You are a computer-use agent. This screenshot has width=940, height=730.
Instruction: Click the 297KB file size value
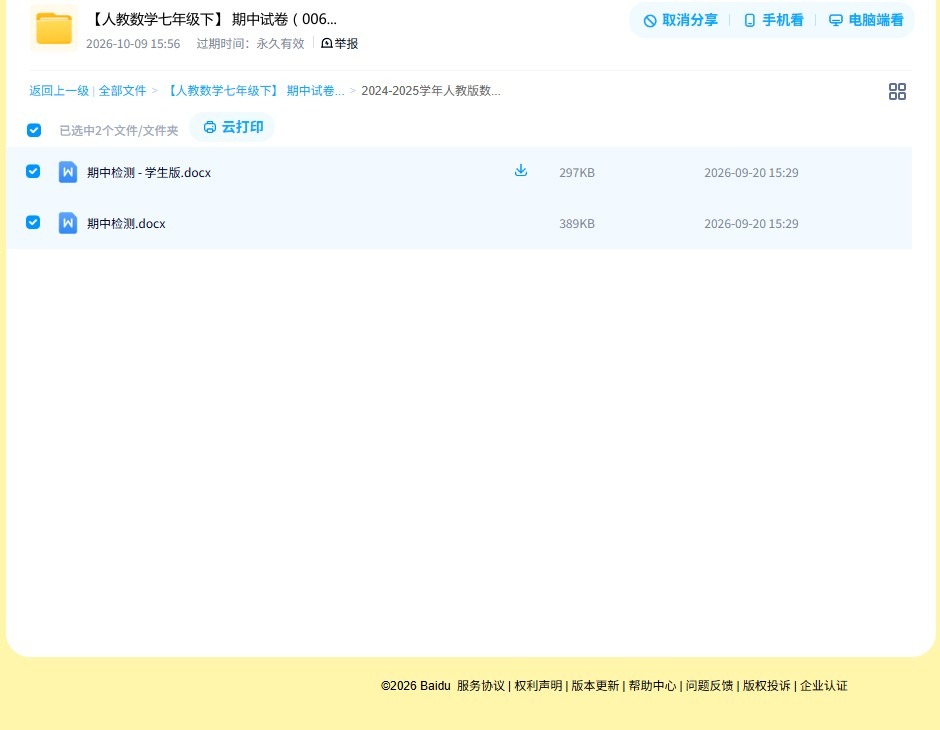[x=577, y=173]
